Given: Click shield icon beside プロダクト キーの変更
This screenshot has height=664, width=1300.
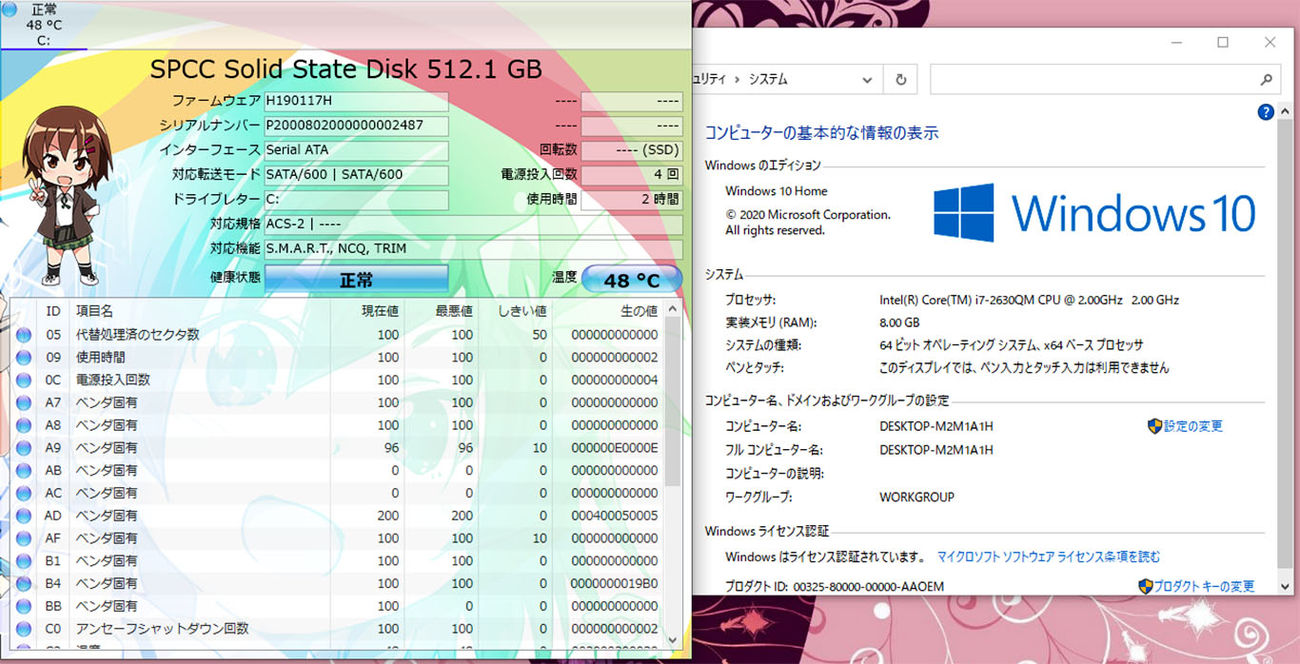Looking at the screenshot, I should click(1145, 586).
